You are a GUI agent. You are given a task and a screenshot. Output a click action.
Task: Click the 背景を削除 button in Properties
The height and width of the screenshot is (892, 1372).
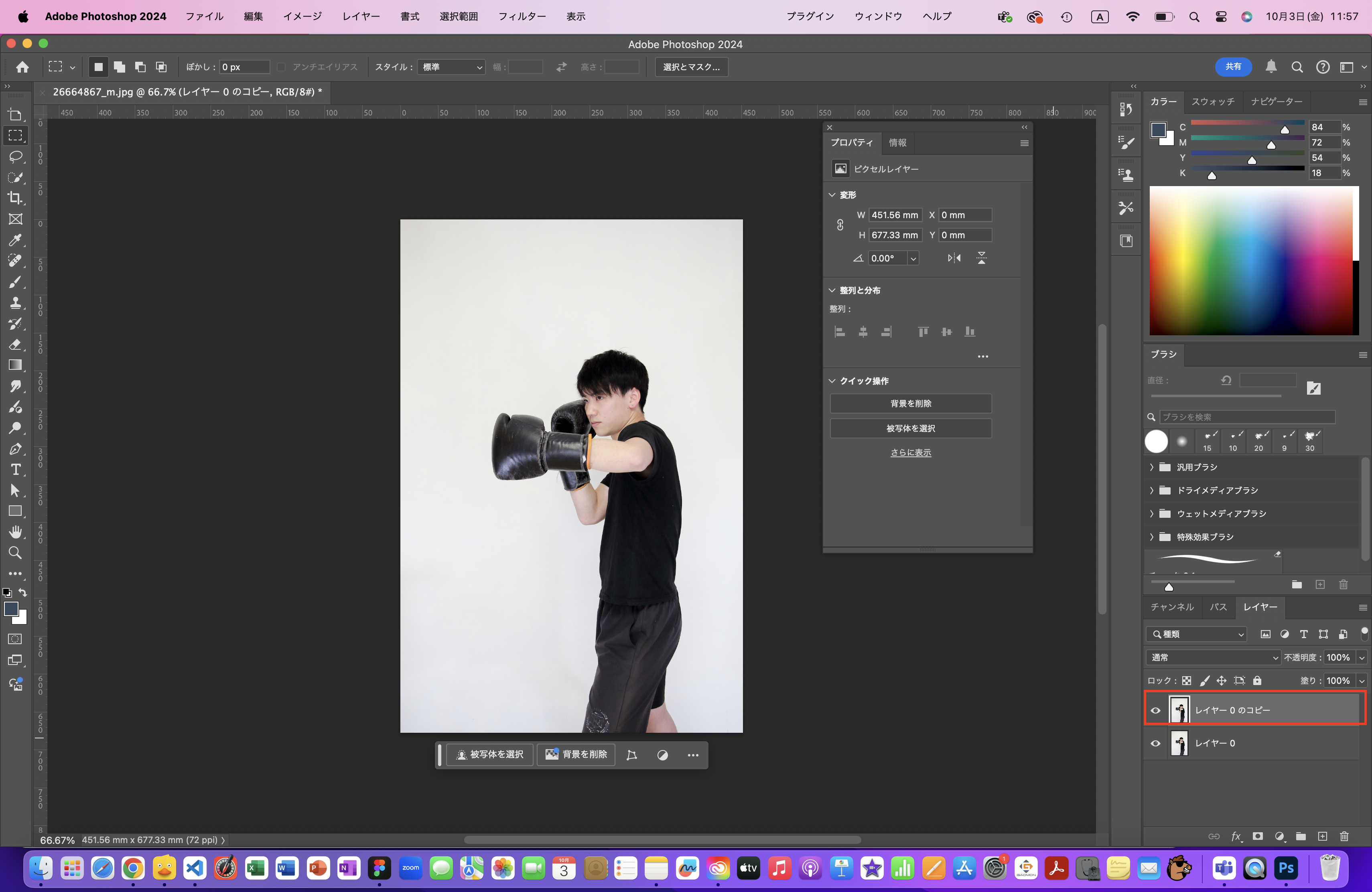tap(910, 403)
